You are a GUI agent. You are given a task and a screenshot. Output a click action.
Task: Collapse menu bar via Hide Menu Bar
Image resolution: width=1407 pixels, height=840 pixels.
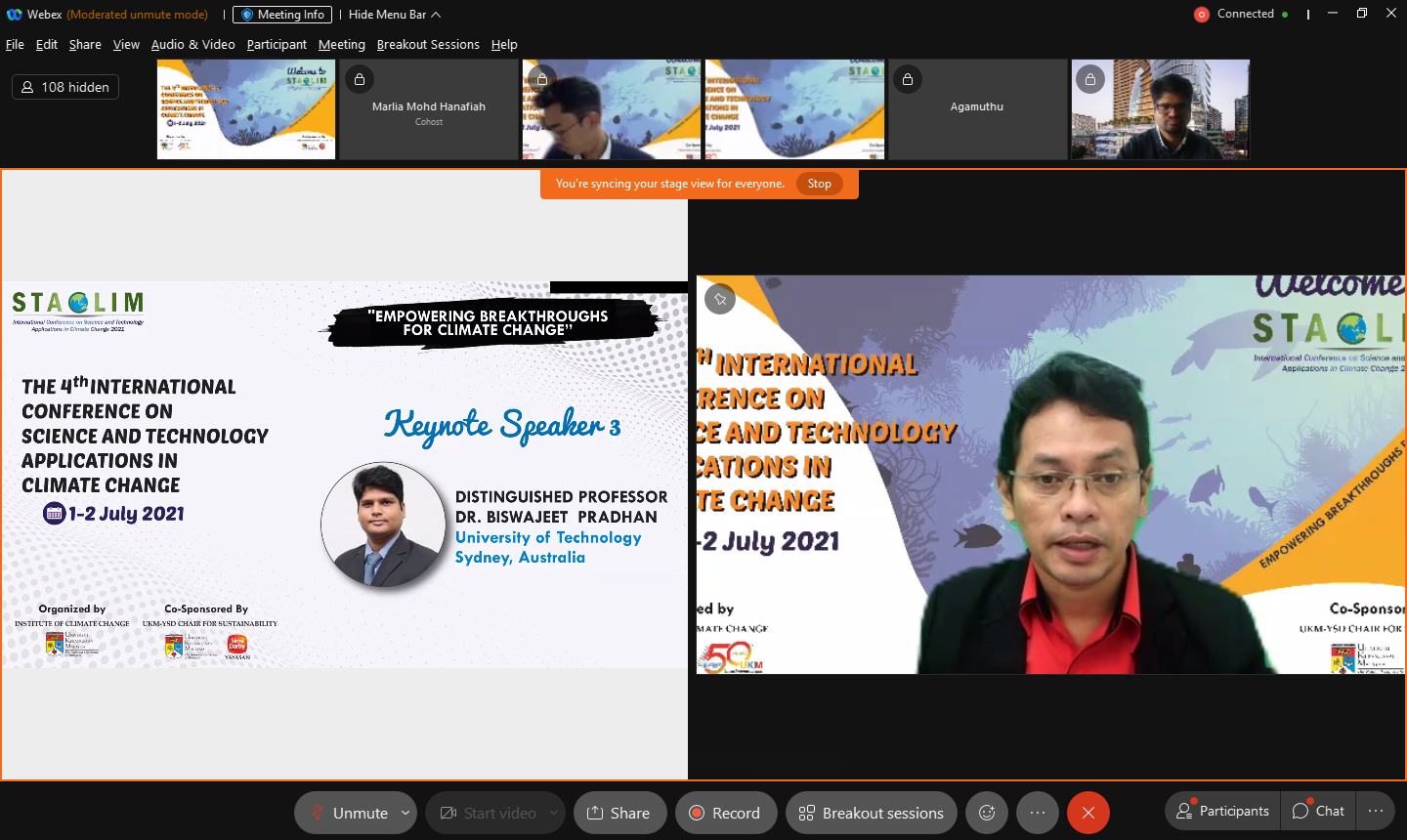coord(394,15)
